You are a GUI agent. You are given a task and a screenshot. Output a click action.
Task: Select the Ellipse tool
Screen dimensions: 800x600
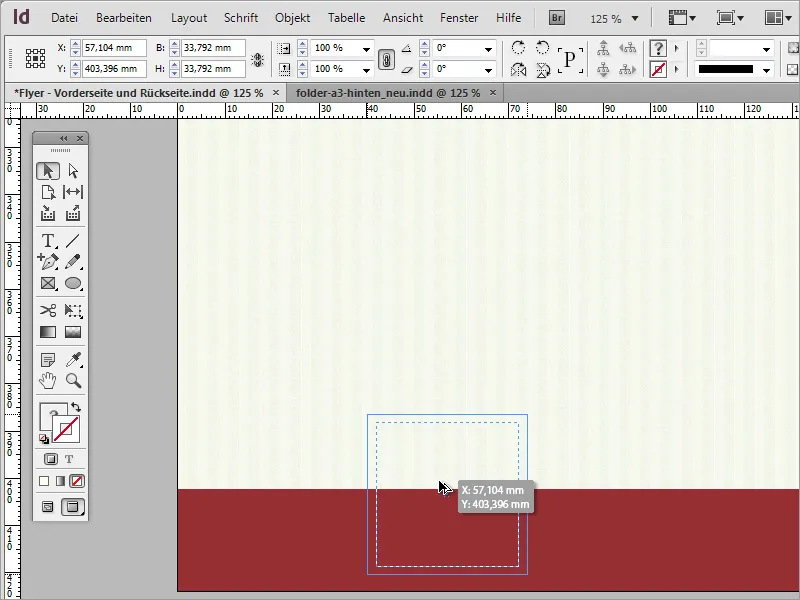[x=73, y=283]
